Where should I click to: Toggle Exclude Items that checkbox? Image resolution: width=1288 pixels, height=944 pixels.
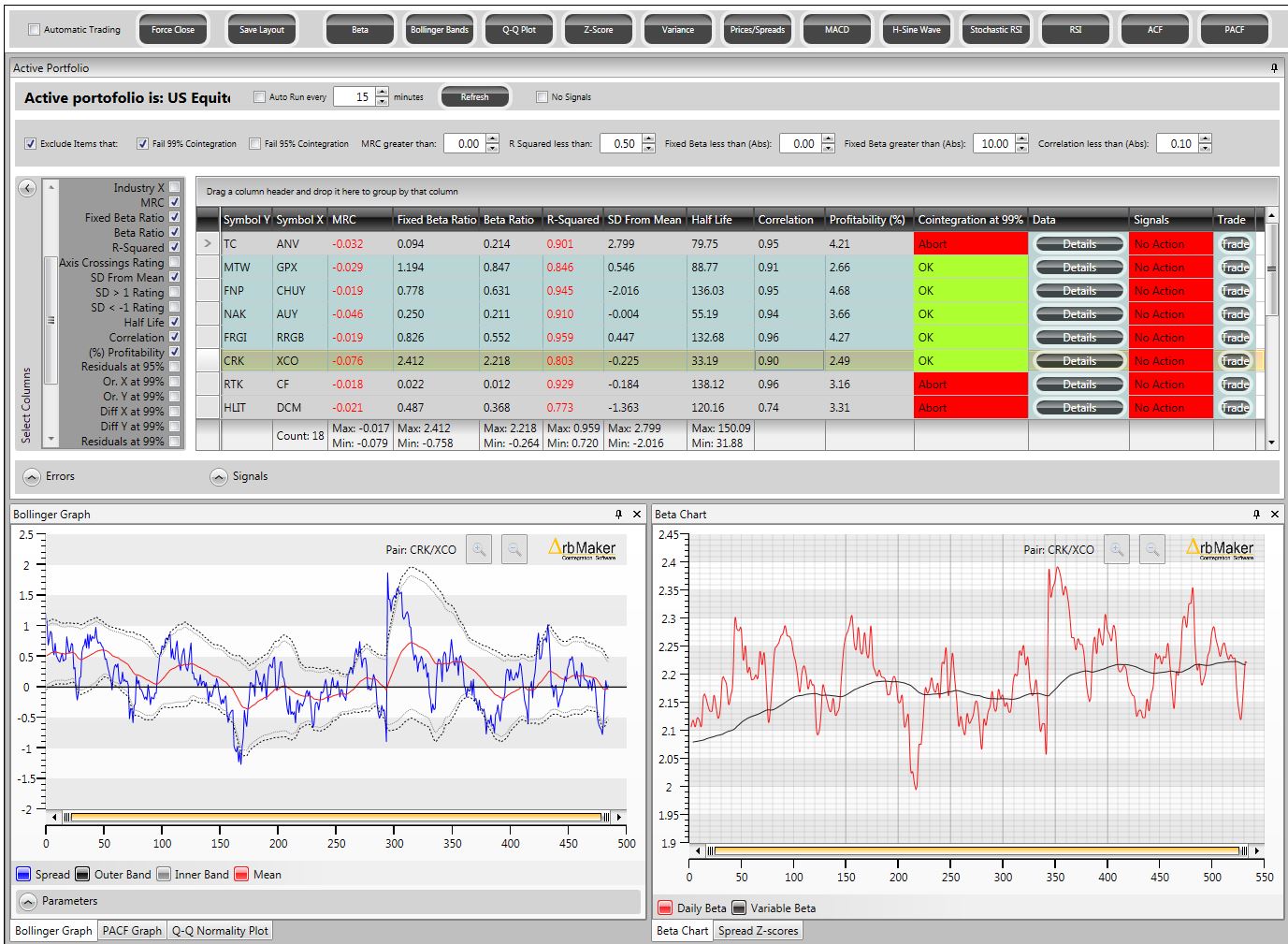click(x=31, y=144)
